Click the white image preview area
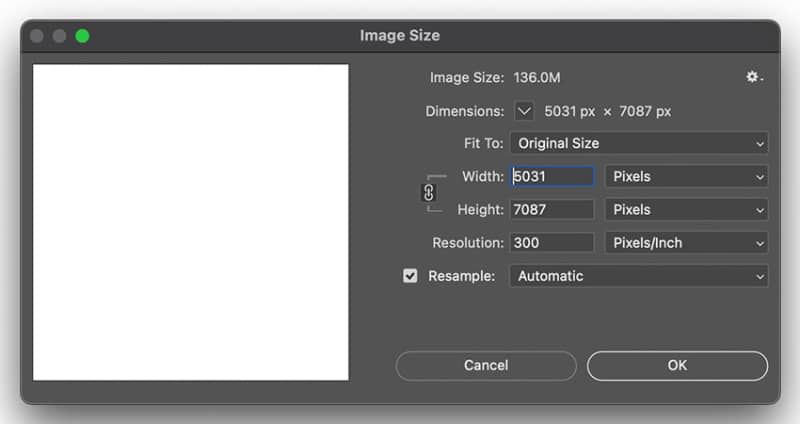 191,222
